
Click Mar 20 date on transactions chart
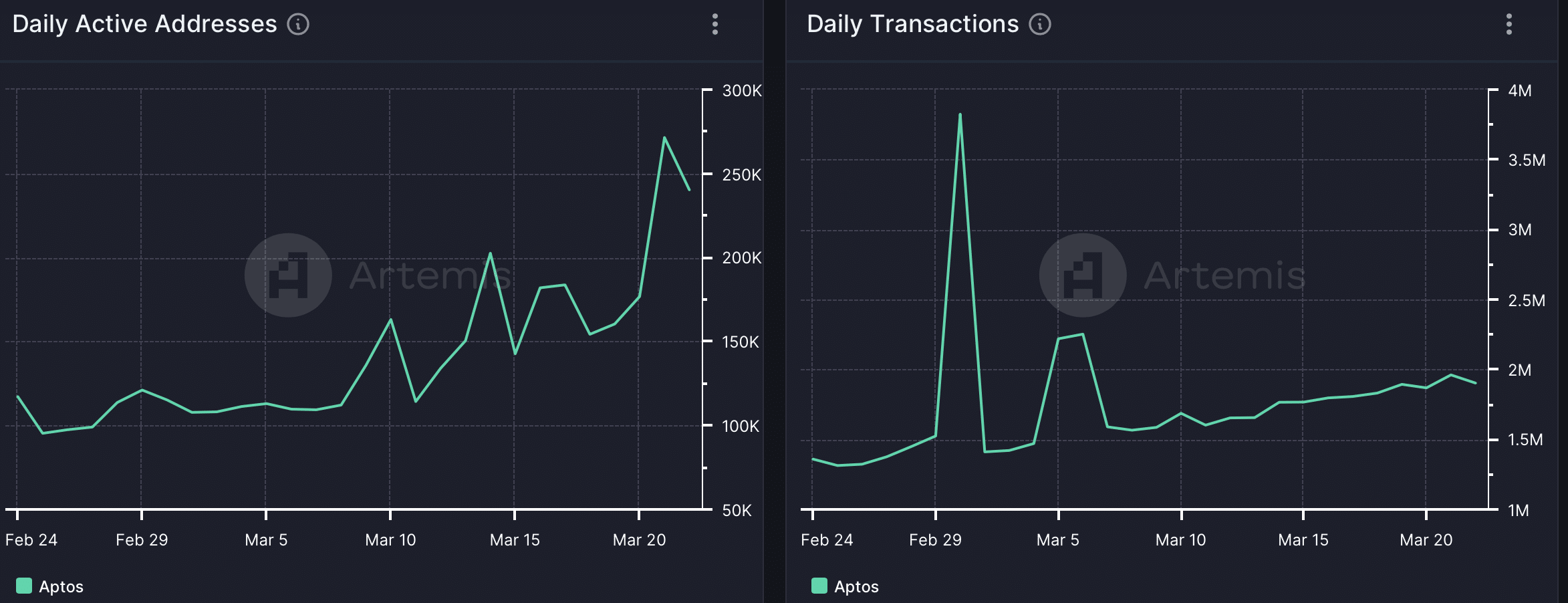click(x=1426, y=540)
